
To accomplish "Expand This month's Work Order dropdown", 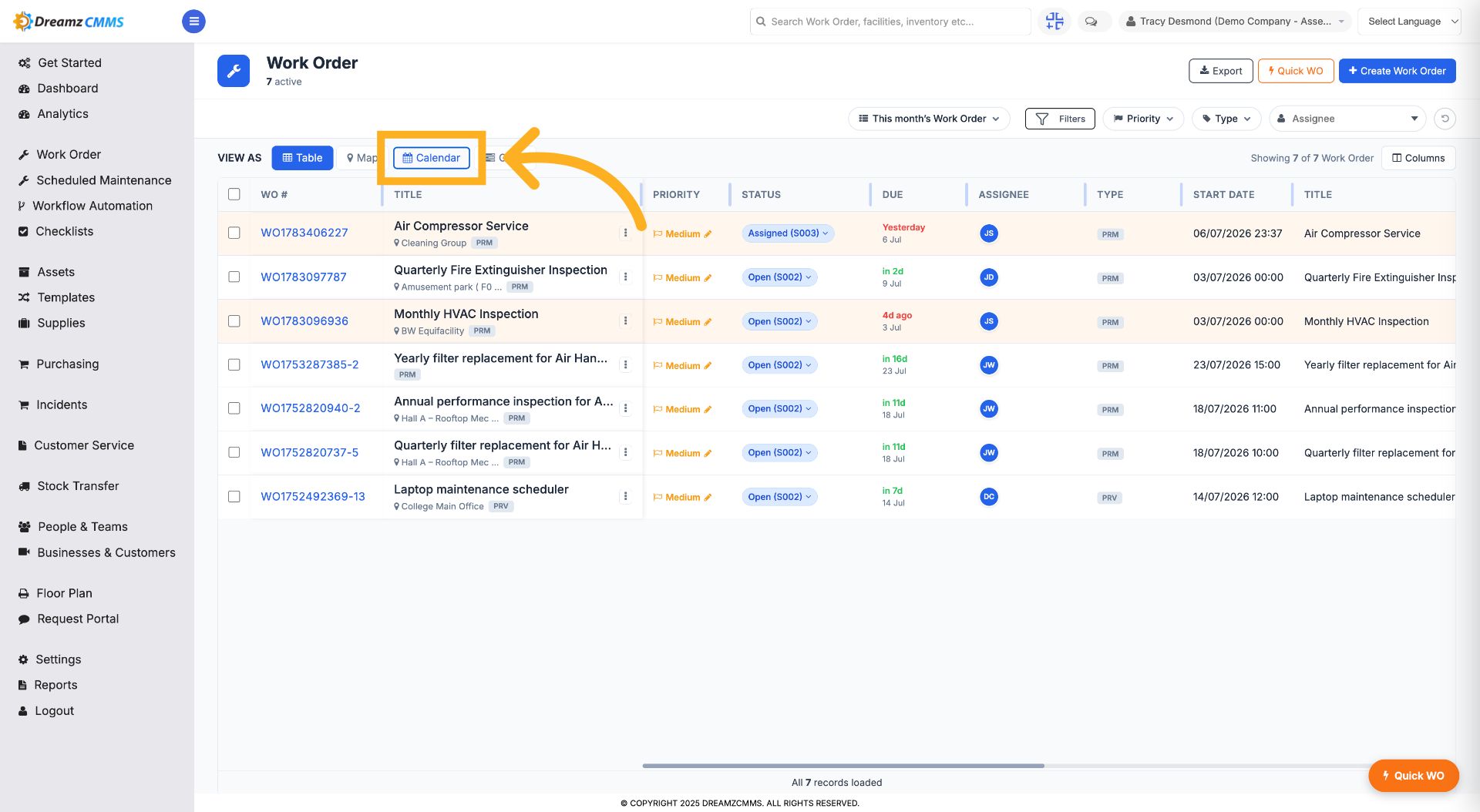I will [x=929, y=119].
